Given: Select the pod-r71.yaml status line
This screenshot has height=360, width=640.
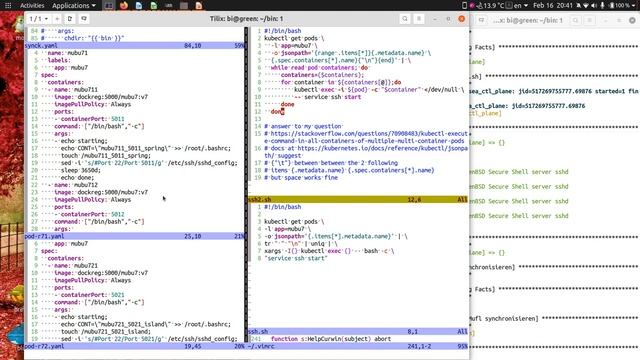Looking at the screenshot, I should pos(134,236).
